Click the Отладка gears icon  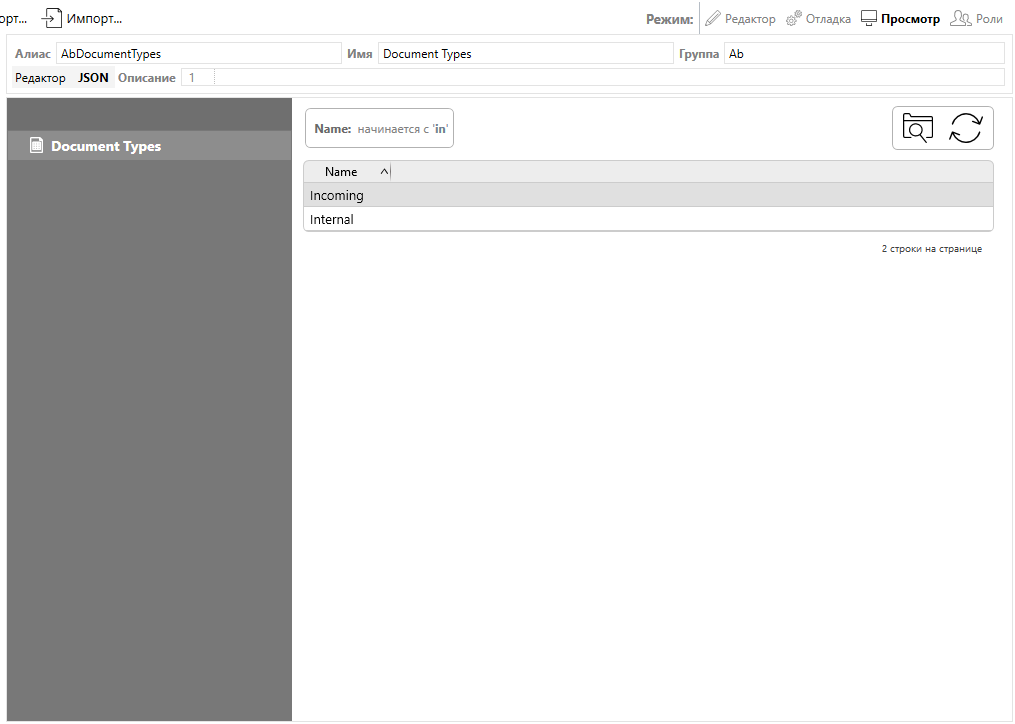tap(794, 18)
